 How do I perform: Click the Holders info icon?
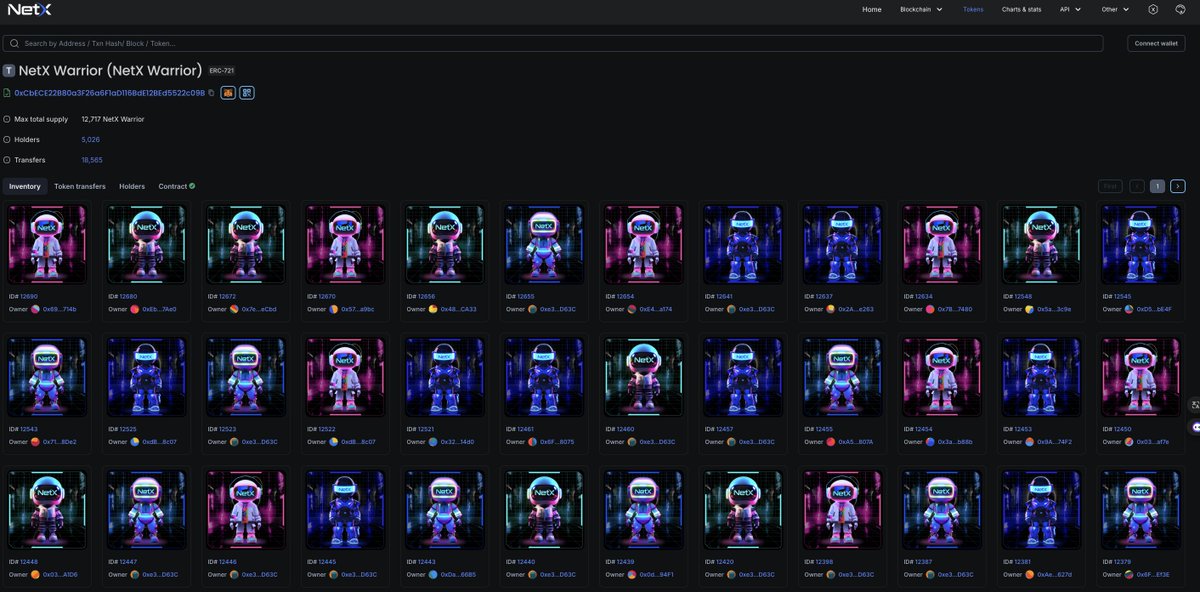pyautogui.click(x=7, y=139)
